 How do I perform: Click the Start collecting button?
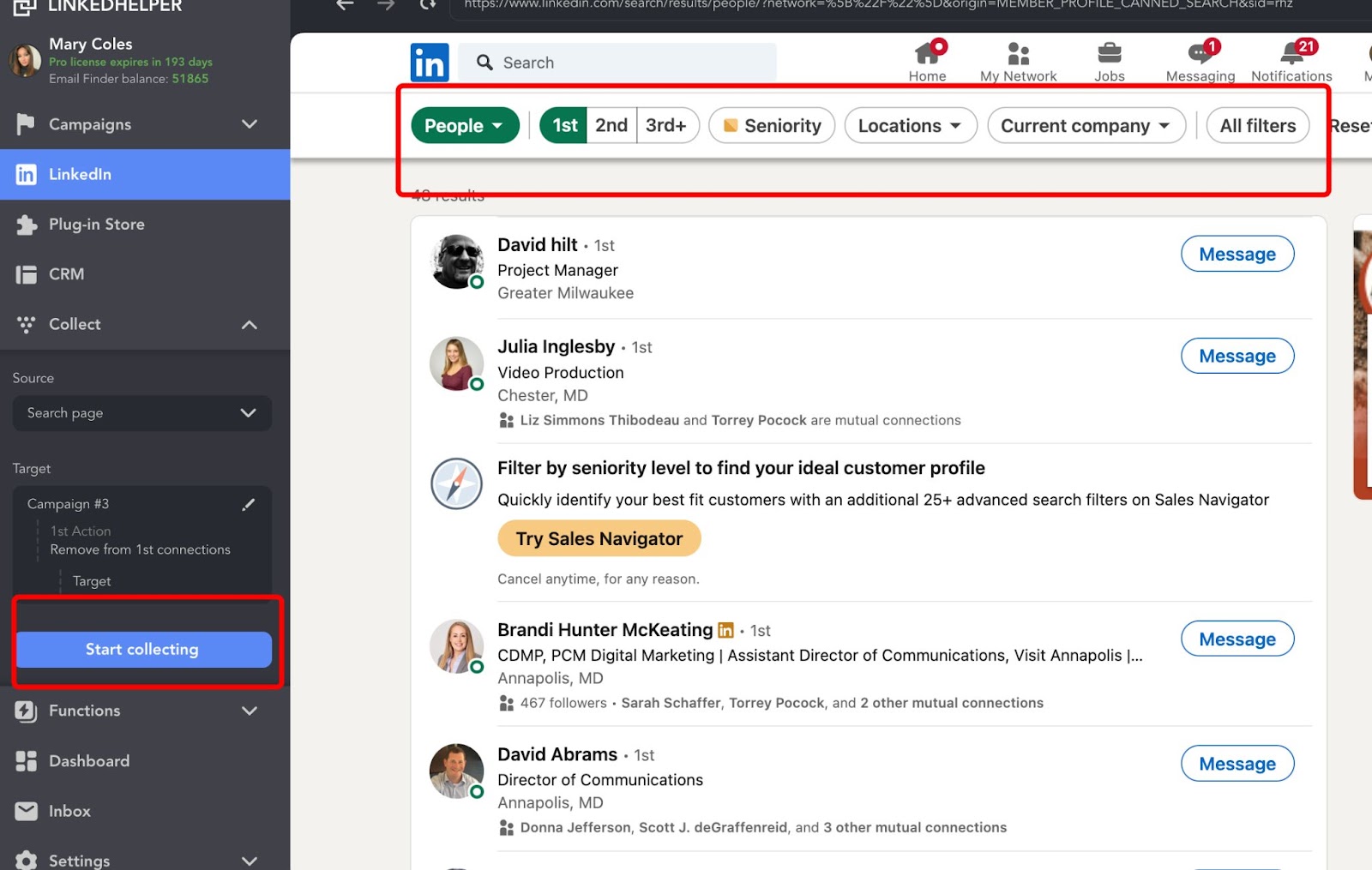click(142, 649)
